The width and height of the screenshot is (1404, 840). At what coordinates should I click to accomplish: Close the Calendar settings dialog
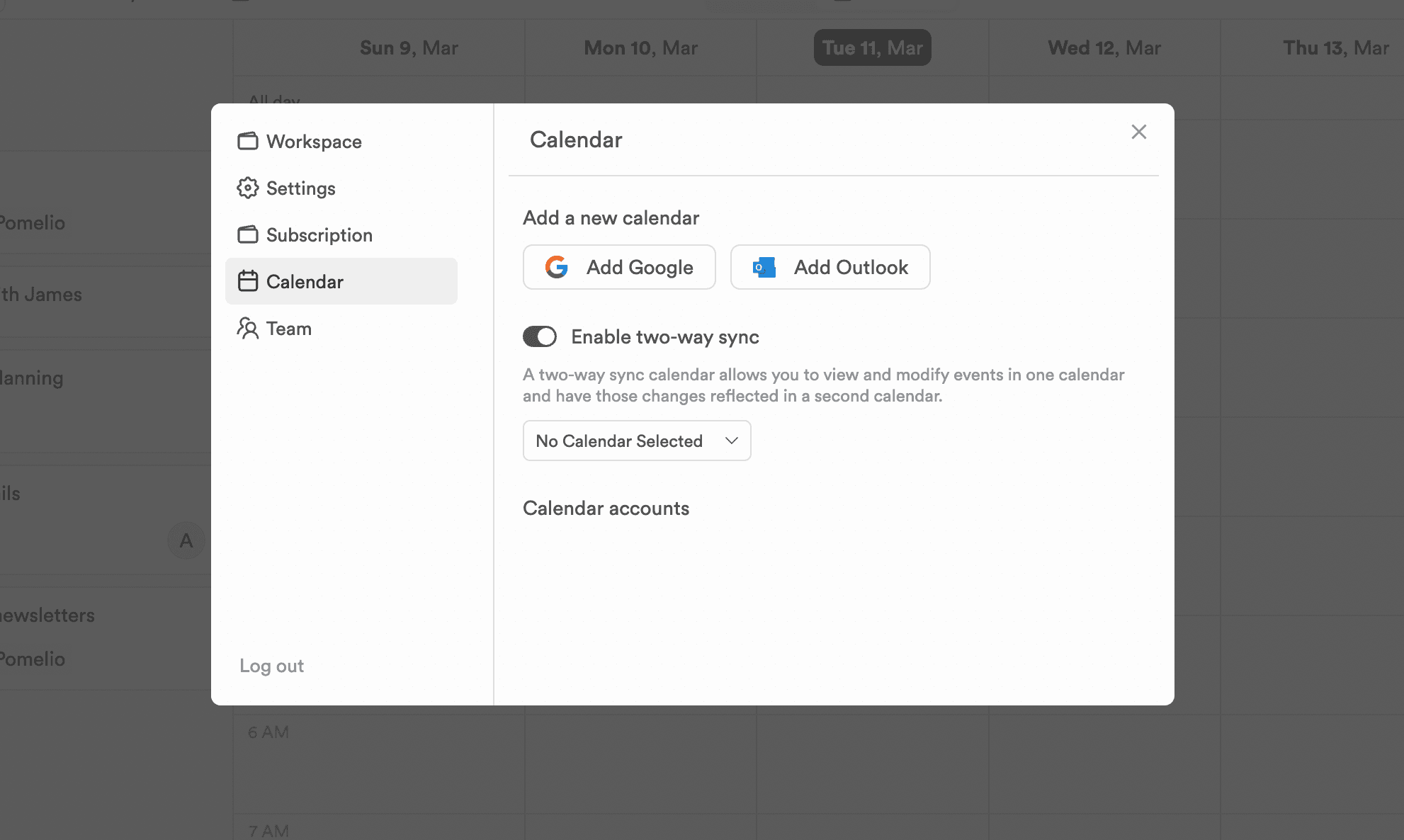[x=1138, y=132]
